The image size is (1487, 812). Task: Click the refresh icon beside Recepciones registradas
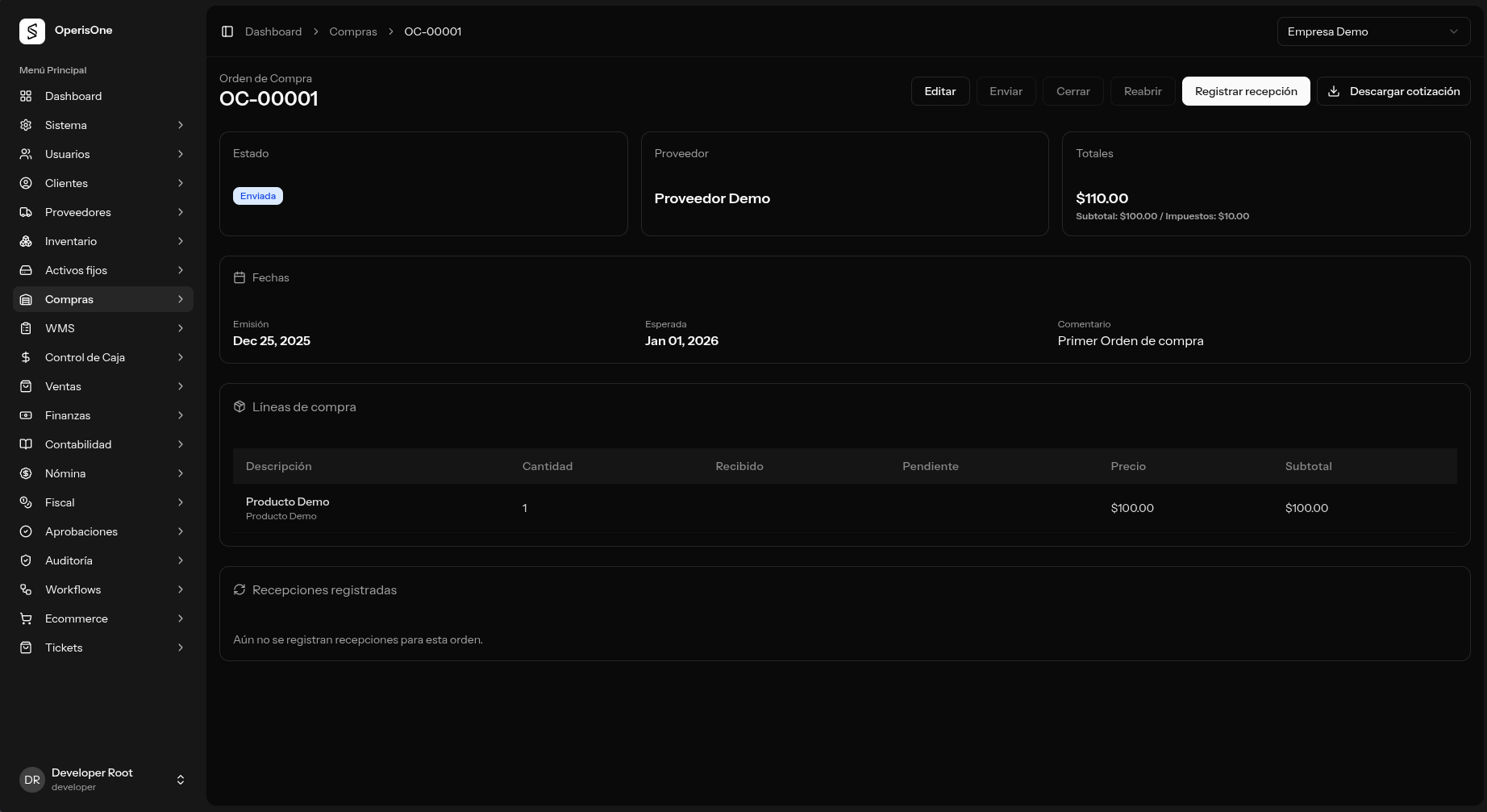pos(240,589)
